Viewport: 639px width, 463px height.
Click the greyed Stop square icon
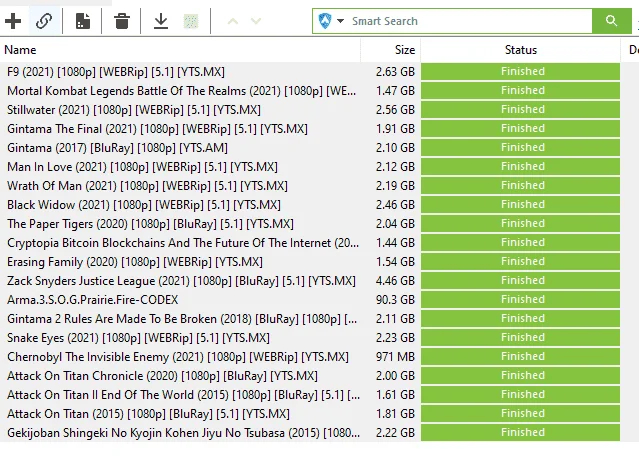[191, 21]
